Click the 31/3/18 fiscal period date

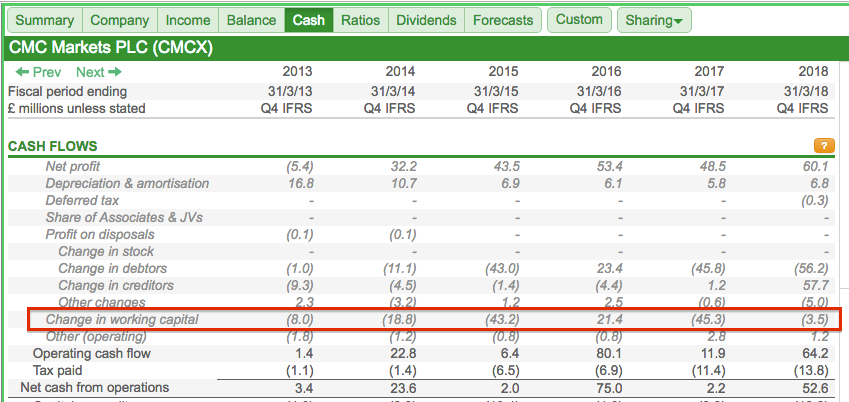806,92
